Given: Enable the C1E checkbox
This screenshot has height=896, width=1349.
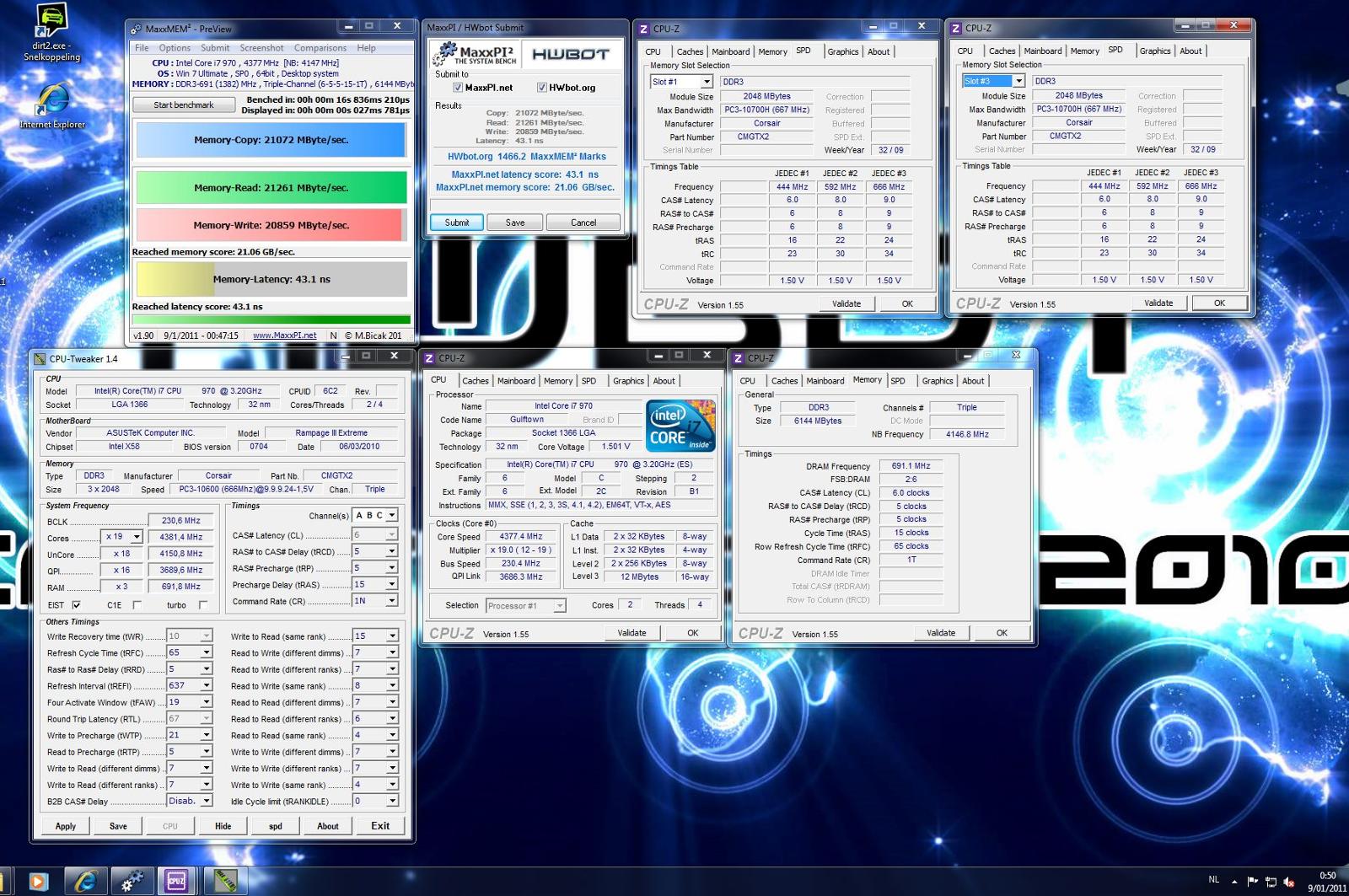Looking at the screenshot, I should click(137, 605).
